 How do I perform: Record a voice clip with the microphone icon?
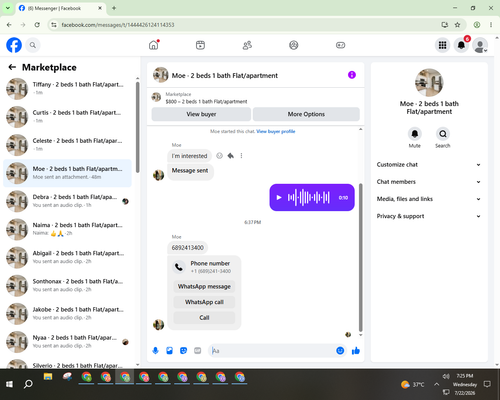click(155, 351)
